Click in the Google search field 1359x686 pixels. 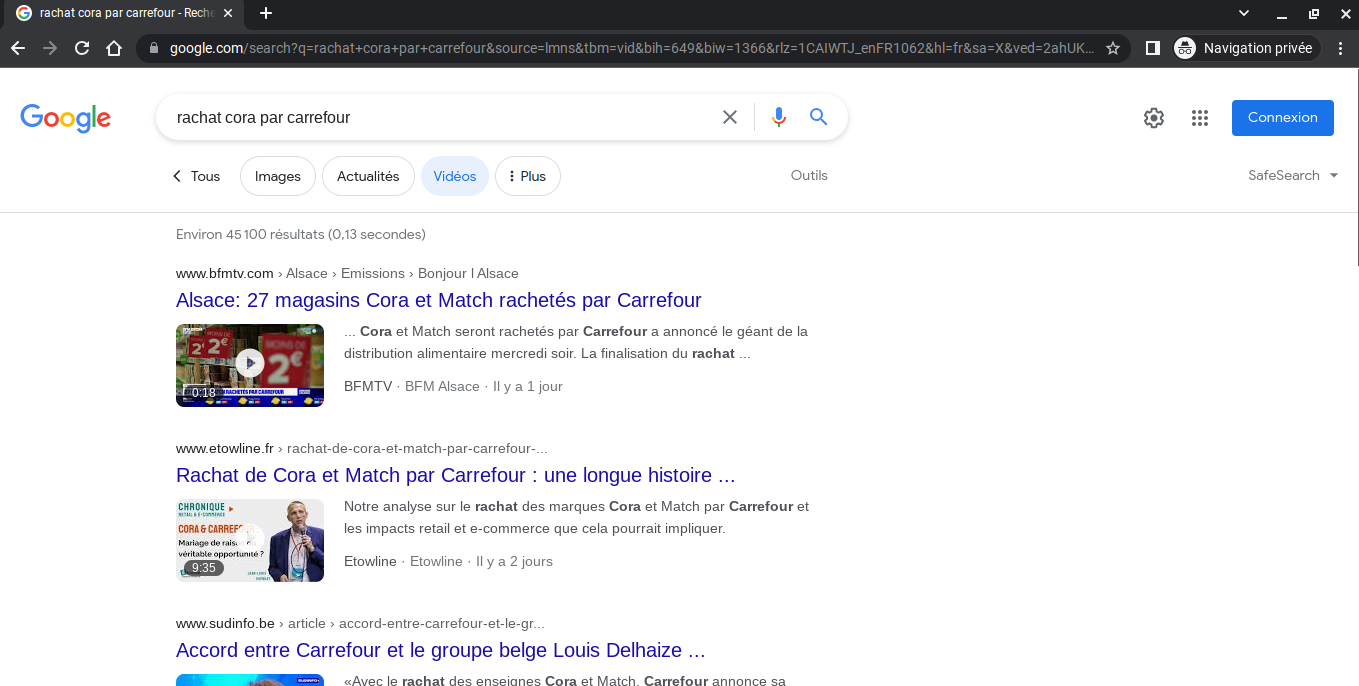pyautogui.click(x=440, y=117)
